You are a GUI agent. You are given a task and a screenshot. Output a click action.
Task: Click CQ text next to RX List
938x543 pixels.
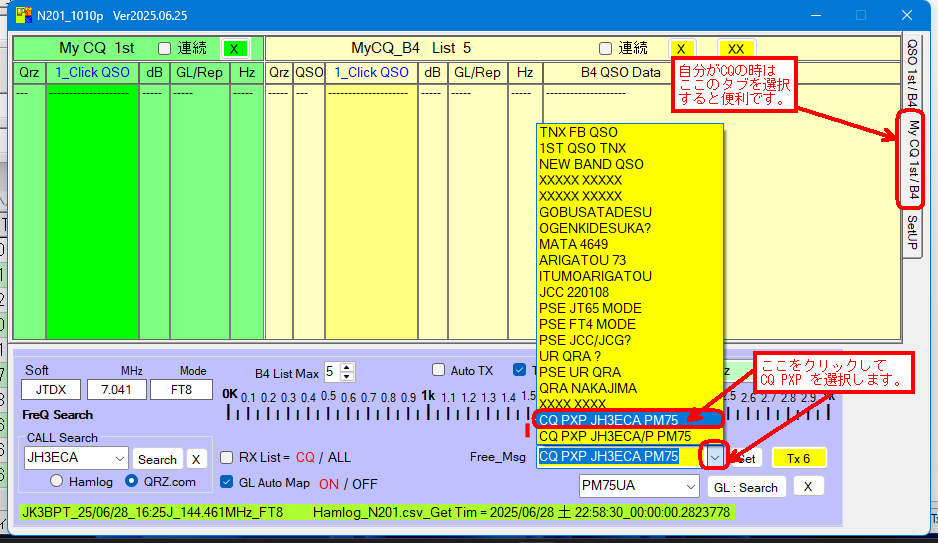[305, 457]
